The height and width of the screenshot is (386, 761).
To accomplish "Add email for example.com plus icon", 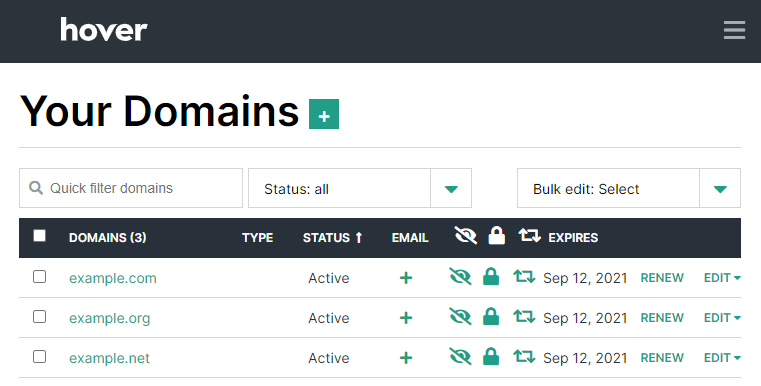I will coord(406,278).
